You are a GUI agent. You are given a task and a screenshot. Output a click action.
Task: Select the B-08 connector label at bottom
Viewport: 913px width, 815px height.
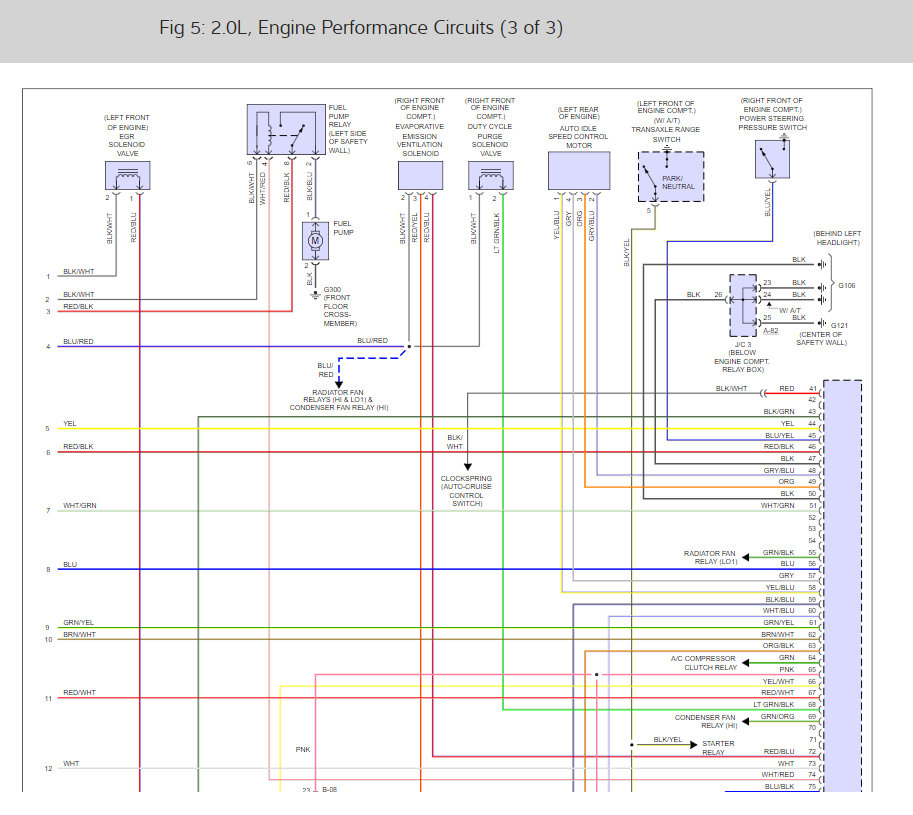click(329, 789)
